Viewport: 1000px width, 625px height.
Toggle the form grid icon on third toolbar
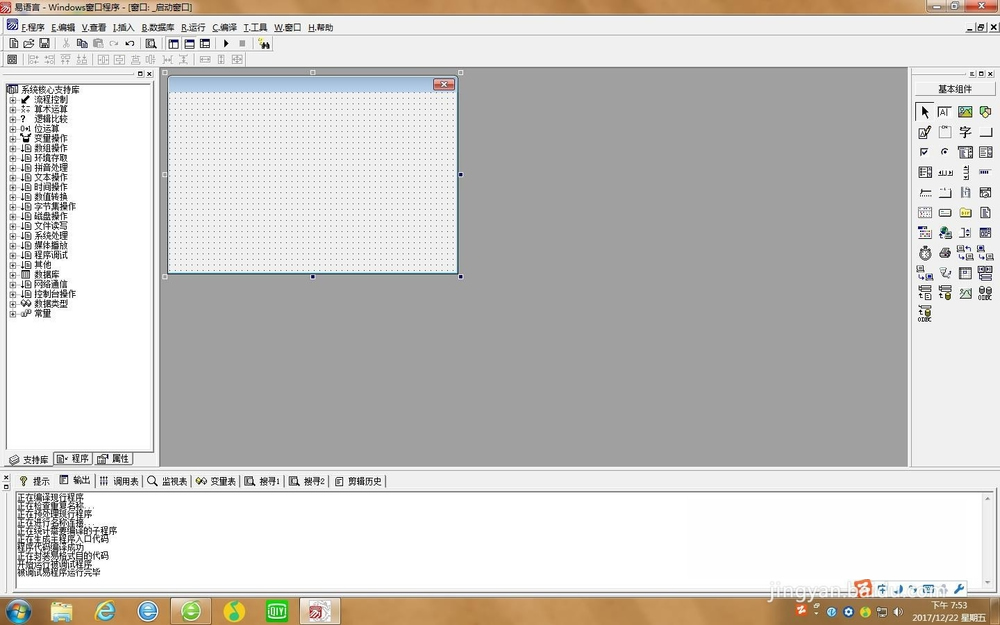pyautogui.click(x=12, y=59)
